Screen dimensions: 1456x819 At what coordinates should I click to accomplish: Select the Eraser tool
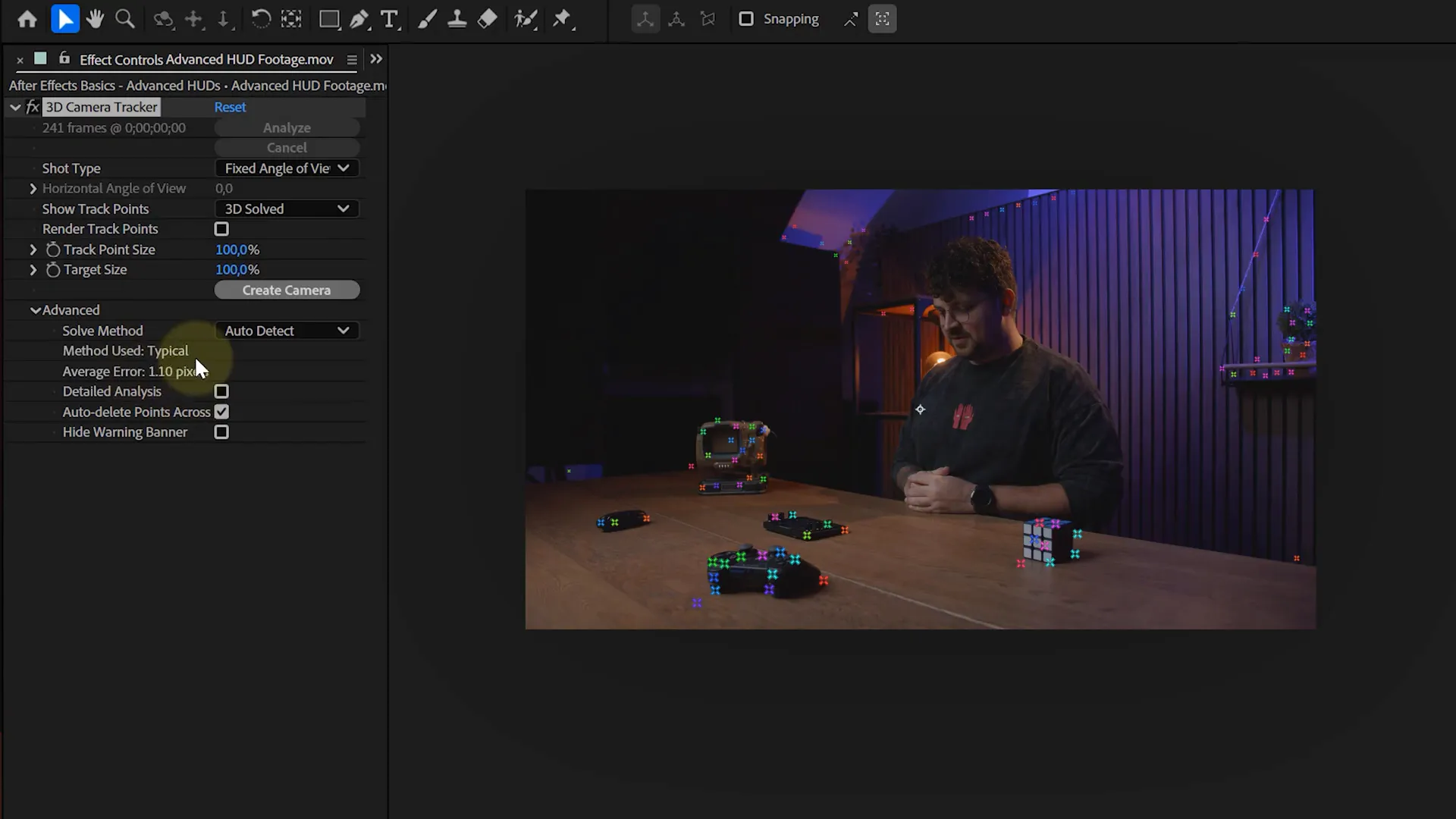point(488,19)
